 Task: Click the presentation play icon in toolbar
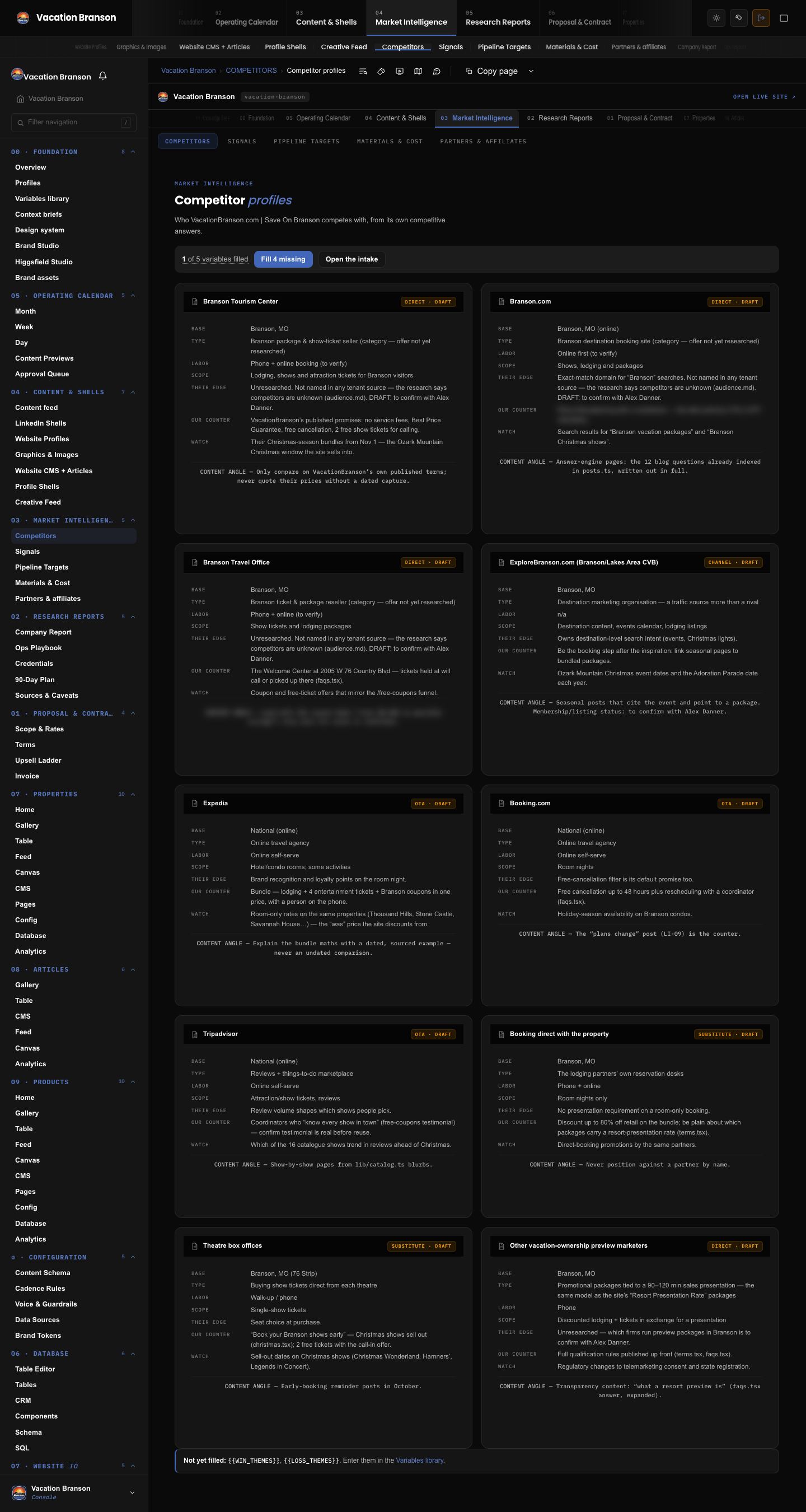click(x=400, y=71)
